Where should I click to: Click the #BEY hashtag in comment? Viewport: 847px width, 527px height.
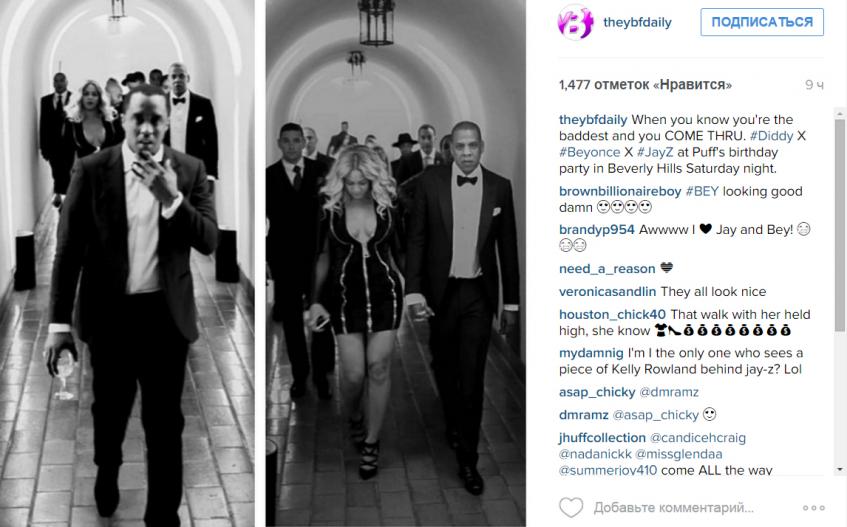[702, 191]
